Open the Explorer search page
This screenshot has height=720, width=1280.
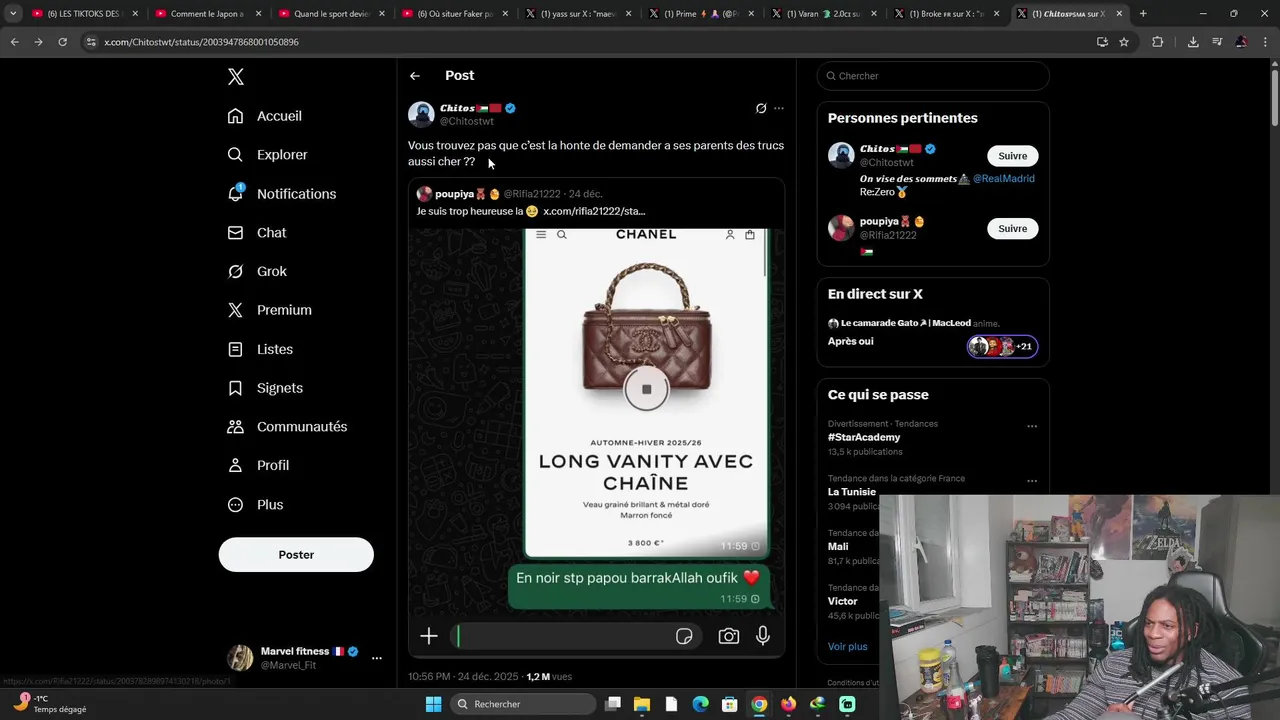click(x=268, y=155)
